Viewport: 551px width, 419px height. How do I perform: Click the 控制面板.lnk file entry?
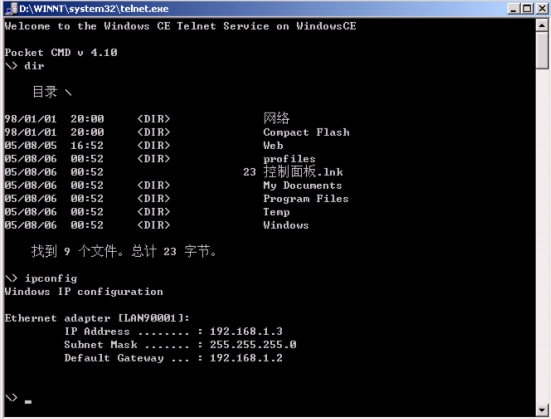303,172
